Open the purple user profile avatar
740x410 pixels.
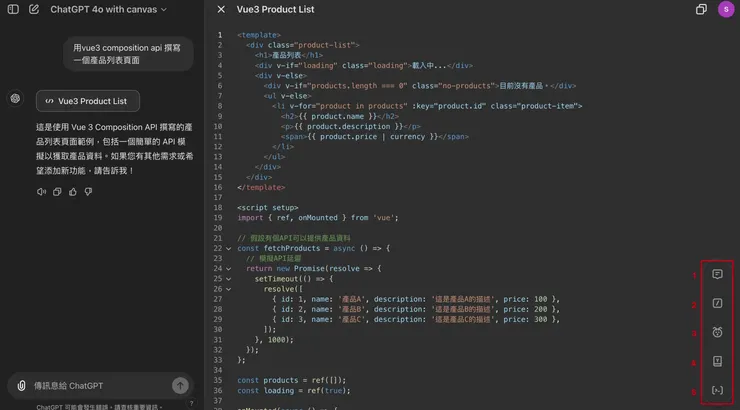click(726, 9)
